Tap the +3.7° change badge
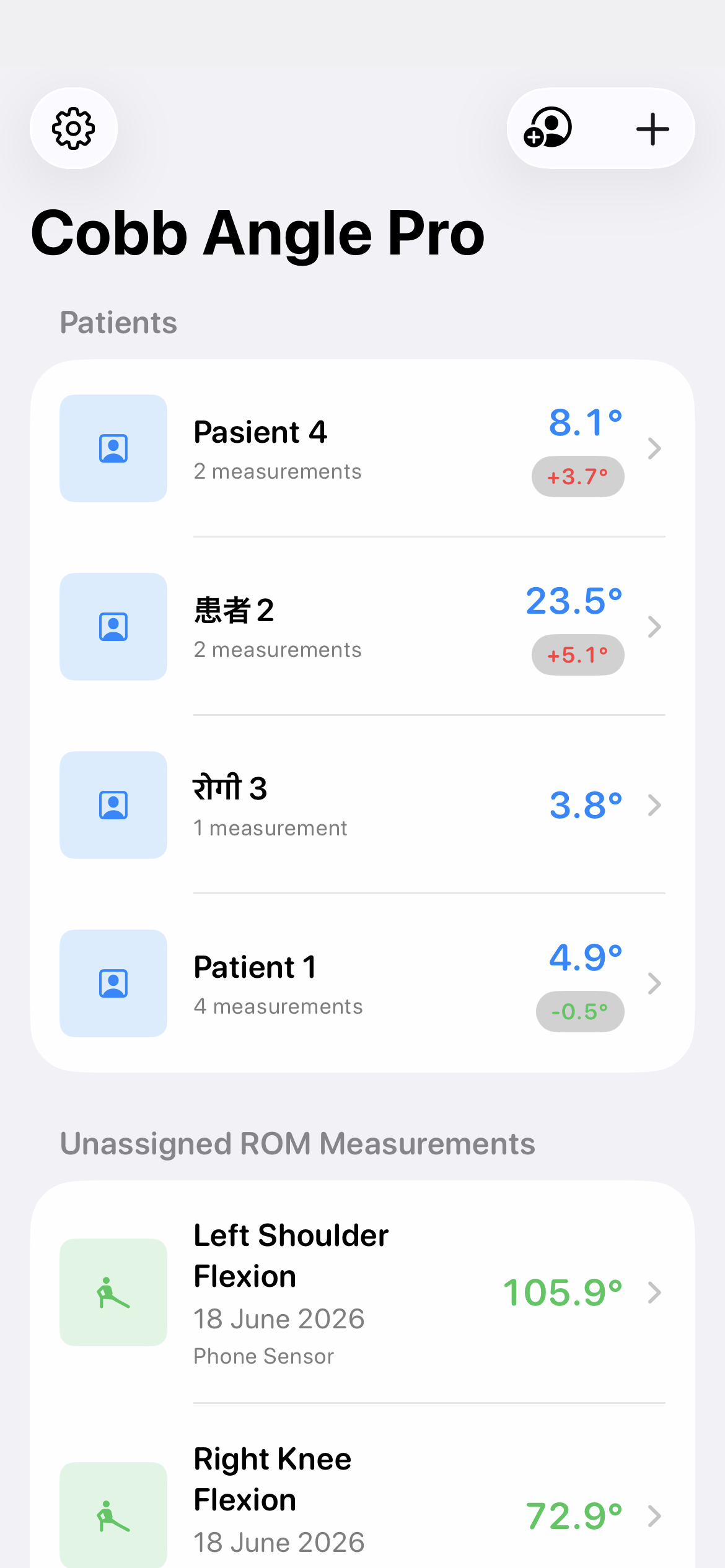 pyautogui.click(x=578, y=477)
